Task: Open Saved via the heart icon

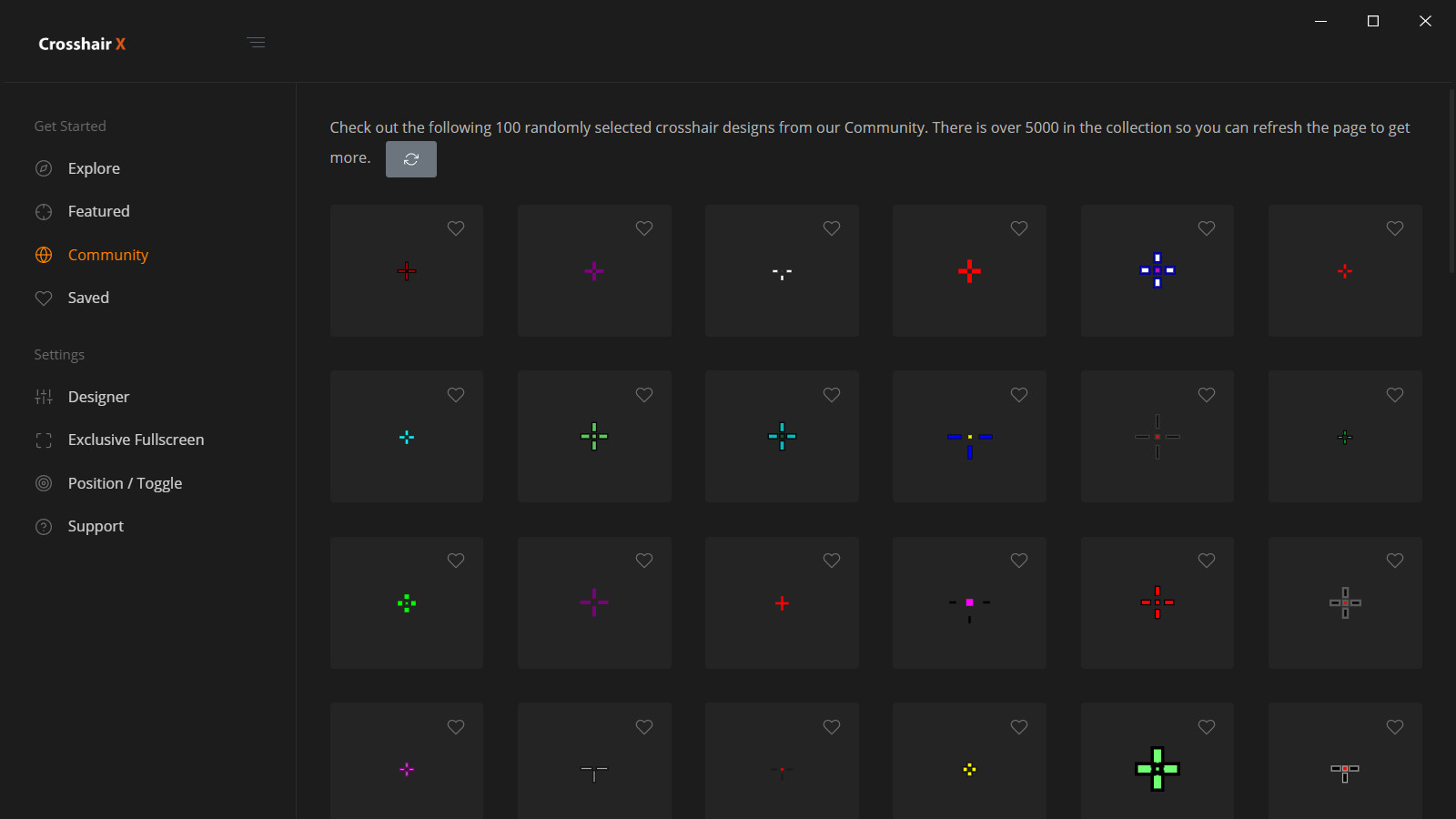Action: (x=44, y=298)
